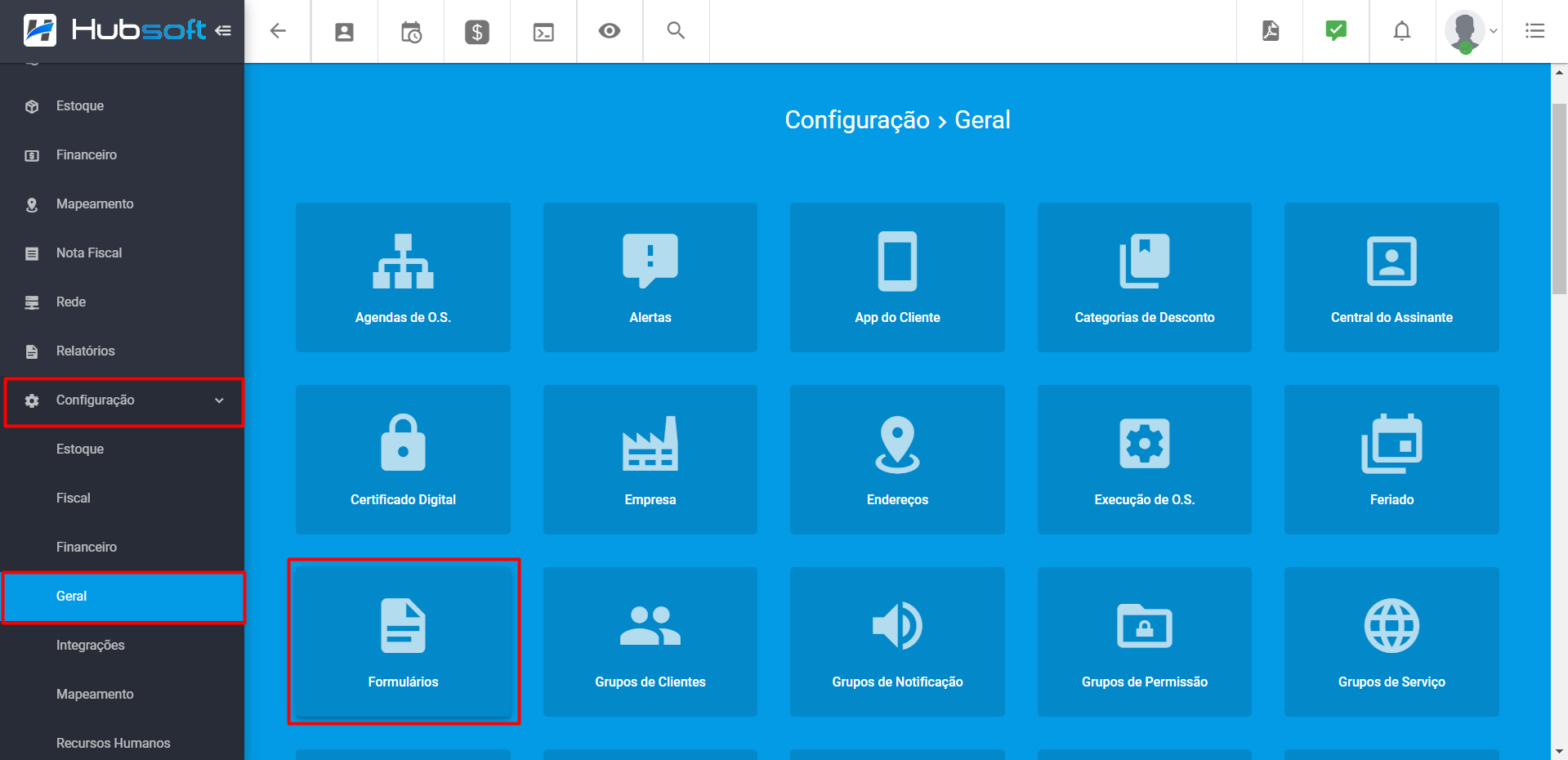
Task: Open the Formulários tile
Action: 403,642
